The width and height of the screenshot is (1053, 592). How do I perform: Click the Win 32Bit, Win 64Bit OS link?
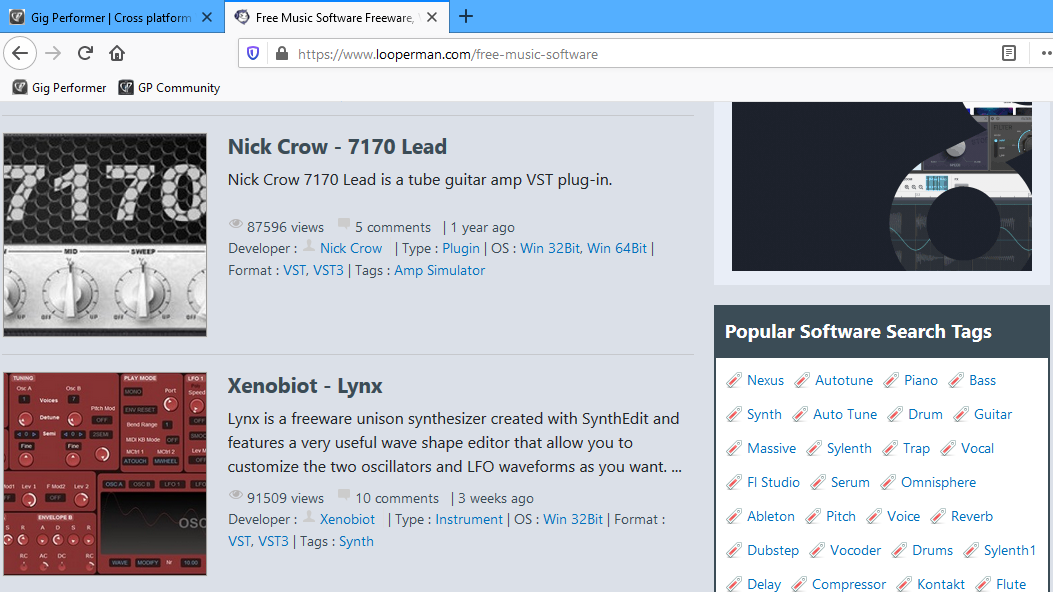(584, 248)
